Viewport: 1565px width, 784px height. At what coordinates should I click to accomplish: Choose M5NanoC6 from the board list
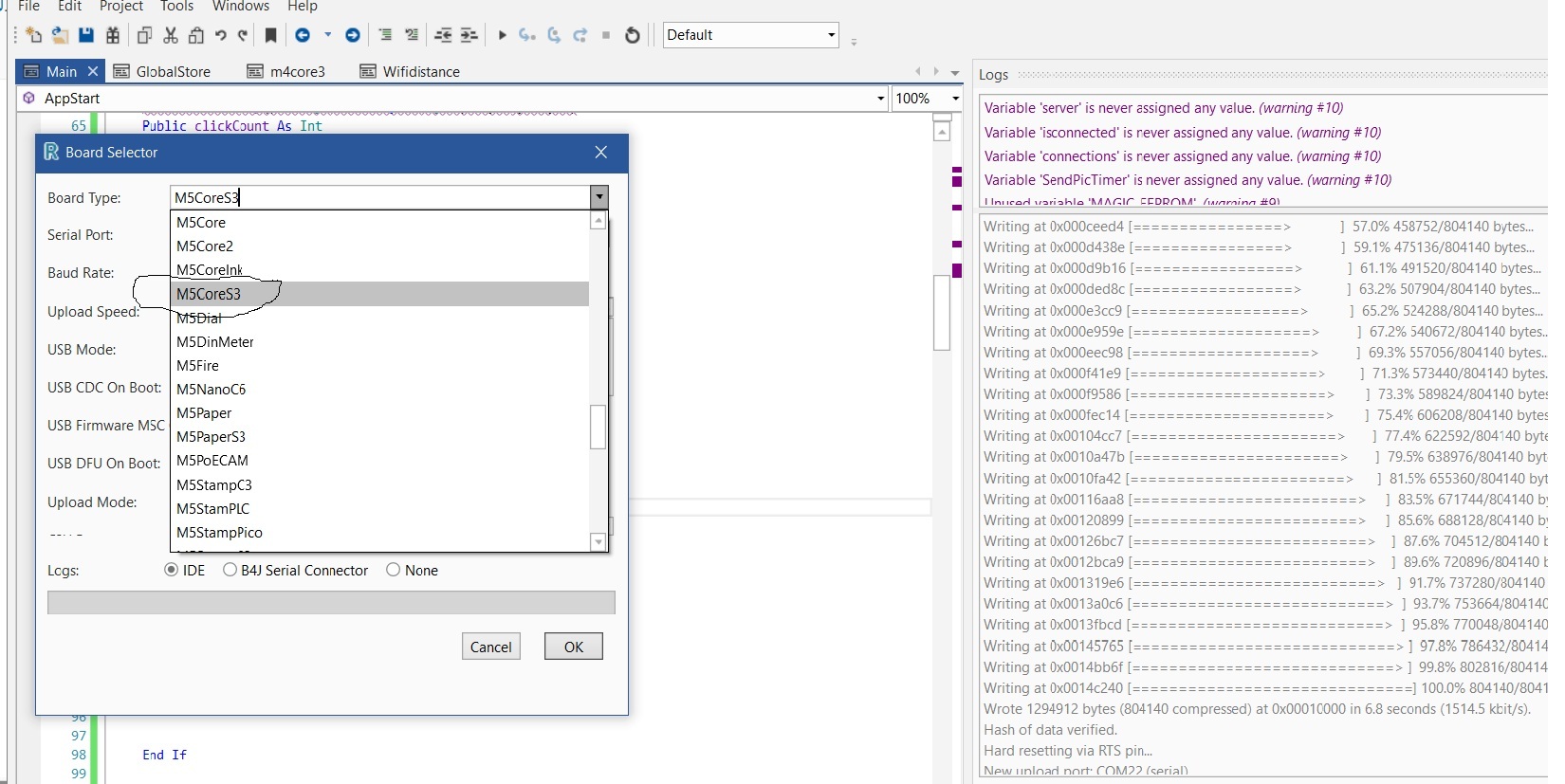coord(379,390)
